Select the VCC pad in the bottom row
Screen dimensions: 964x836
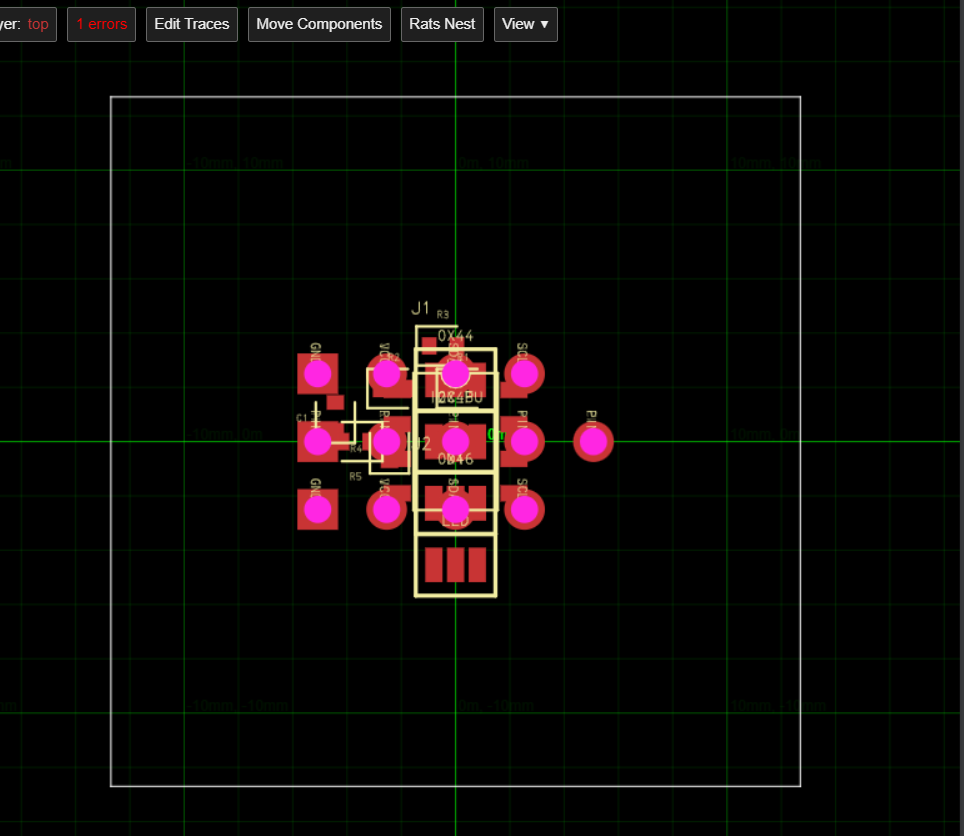click(387, 509)
